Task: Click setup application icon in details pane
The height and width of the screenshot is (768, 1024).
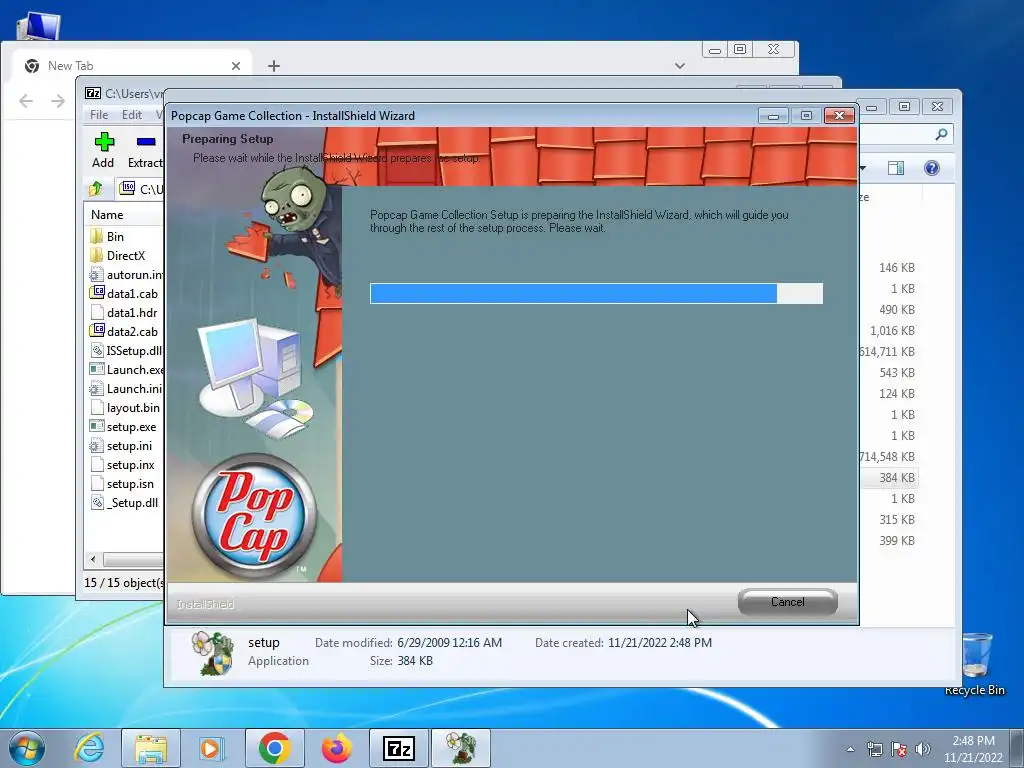Action: pos(213,652)
